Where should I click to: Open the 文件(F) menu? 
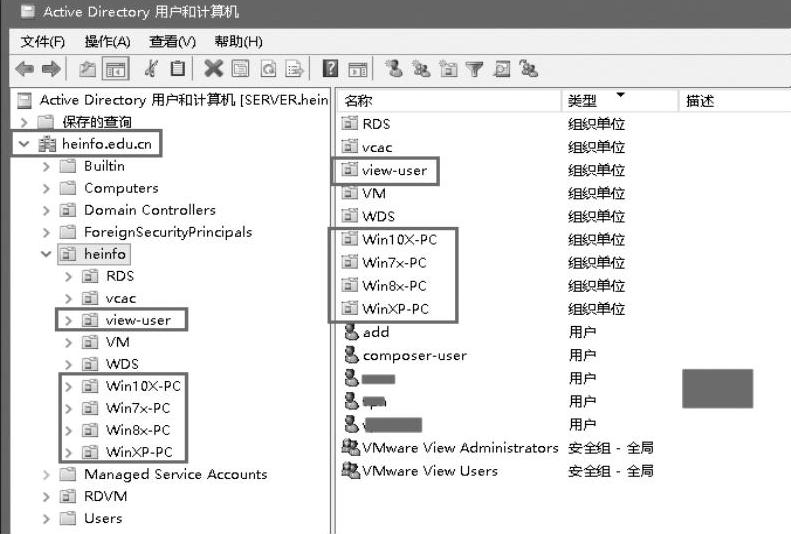coord(42,41)
